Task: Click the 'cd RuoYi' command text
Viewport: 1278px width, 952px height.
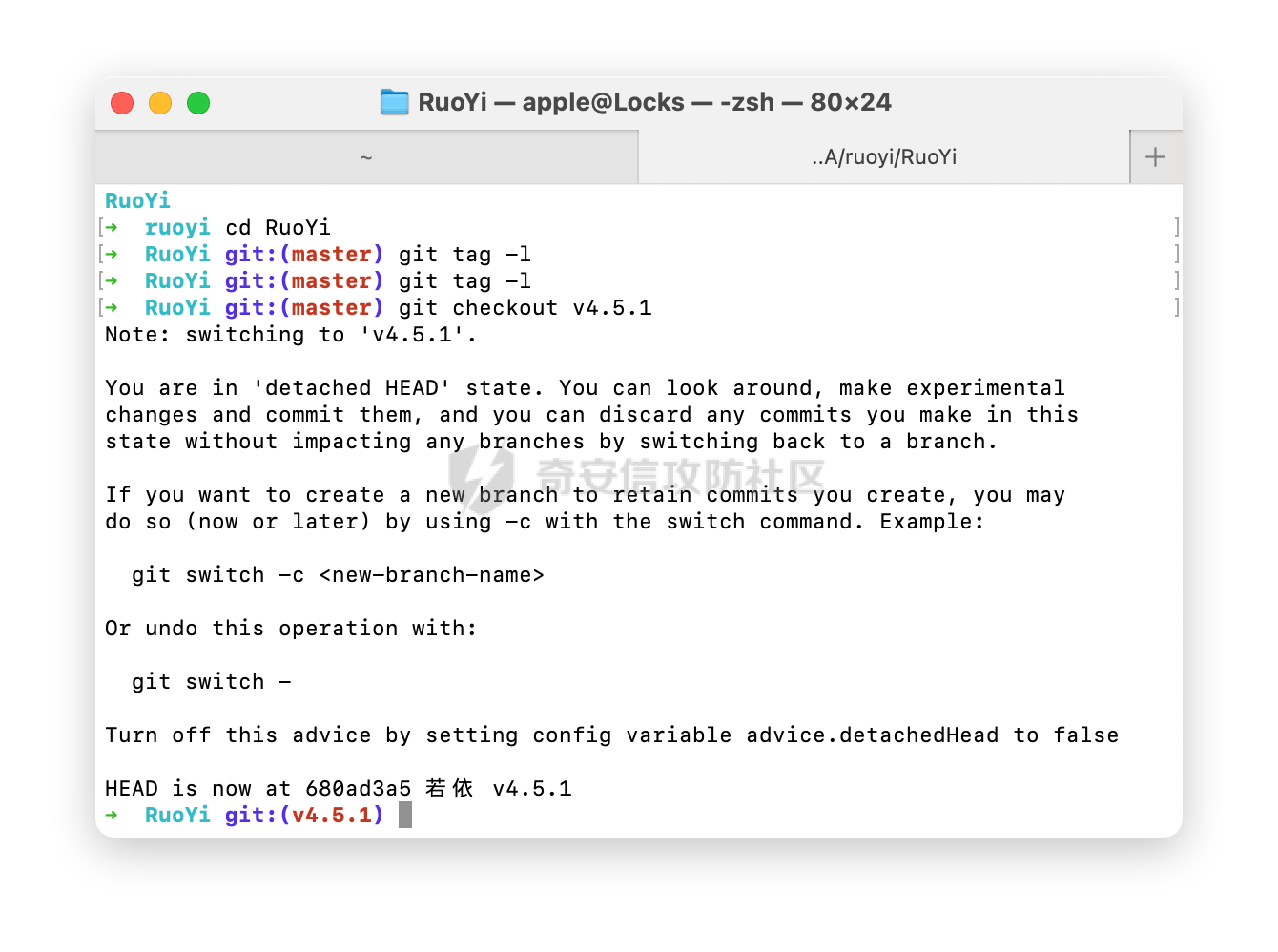Action: point(278,228)
